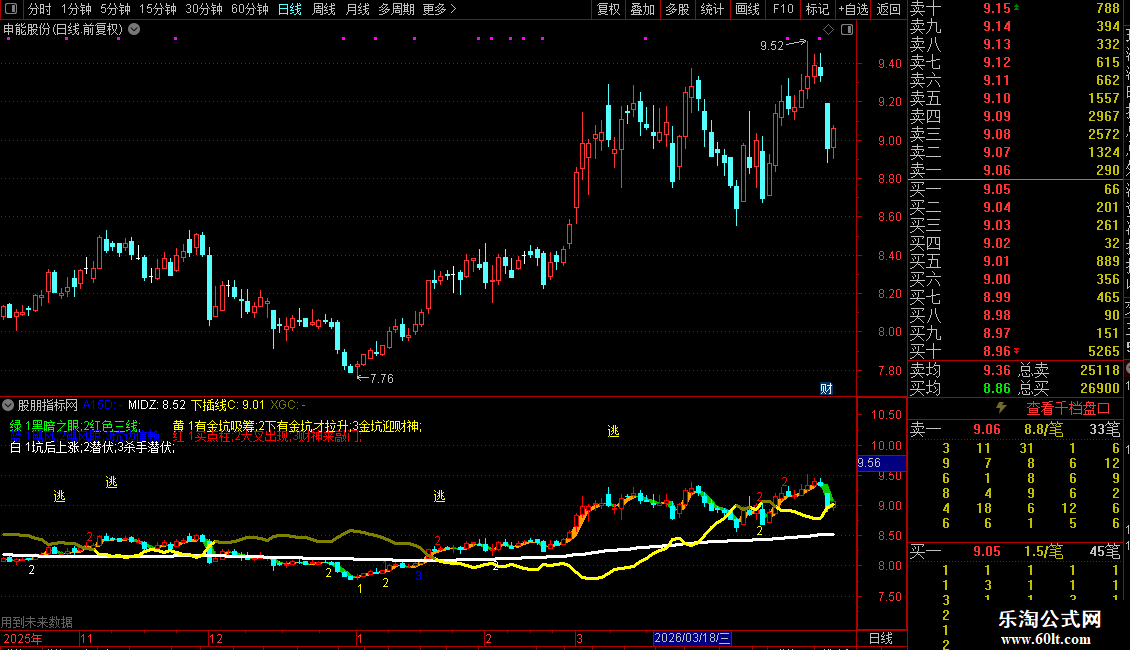Click the 复权 adjustment button
The height and width of the screenshot is (650, 1130).
point(608,9)
